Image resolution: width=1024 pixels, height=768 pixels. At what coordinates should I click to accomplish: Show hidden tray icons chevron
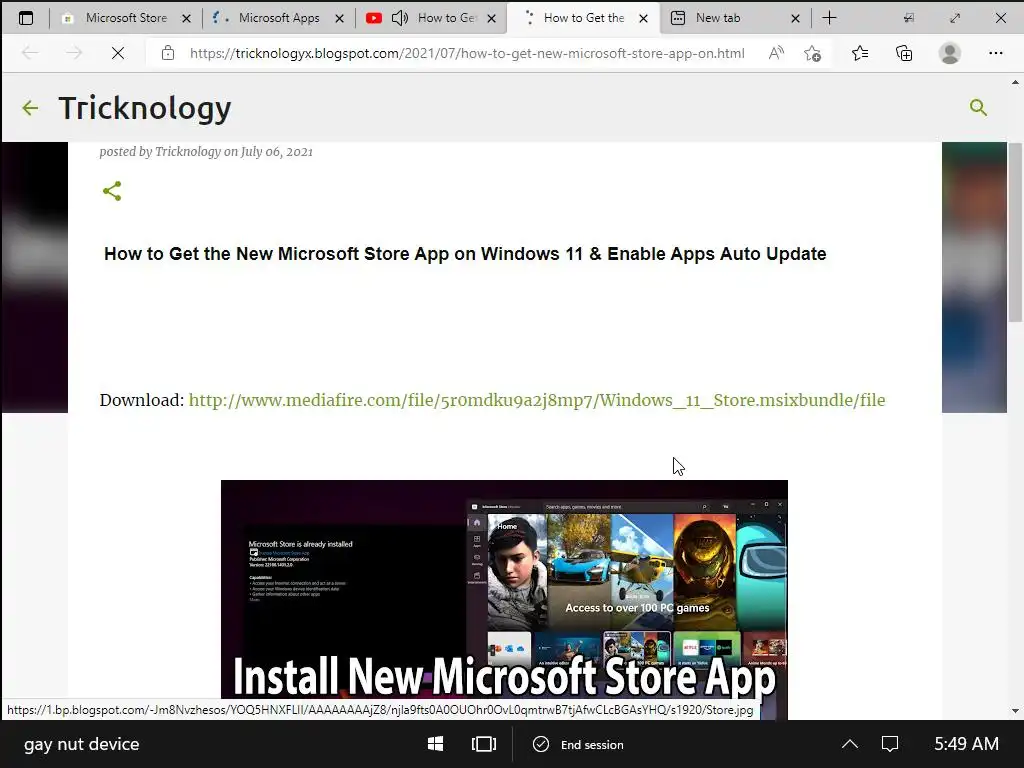(x=850, y=744)
